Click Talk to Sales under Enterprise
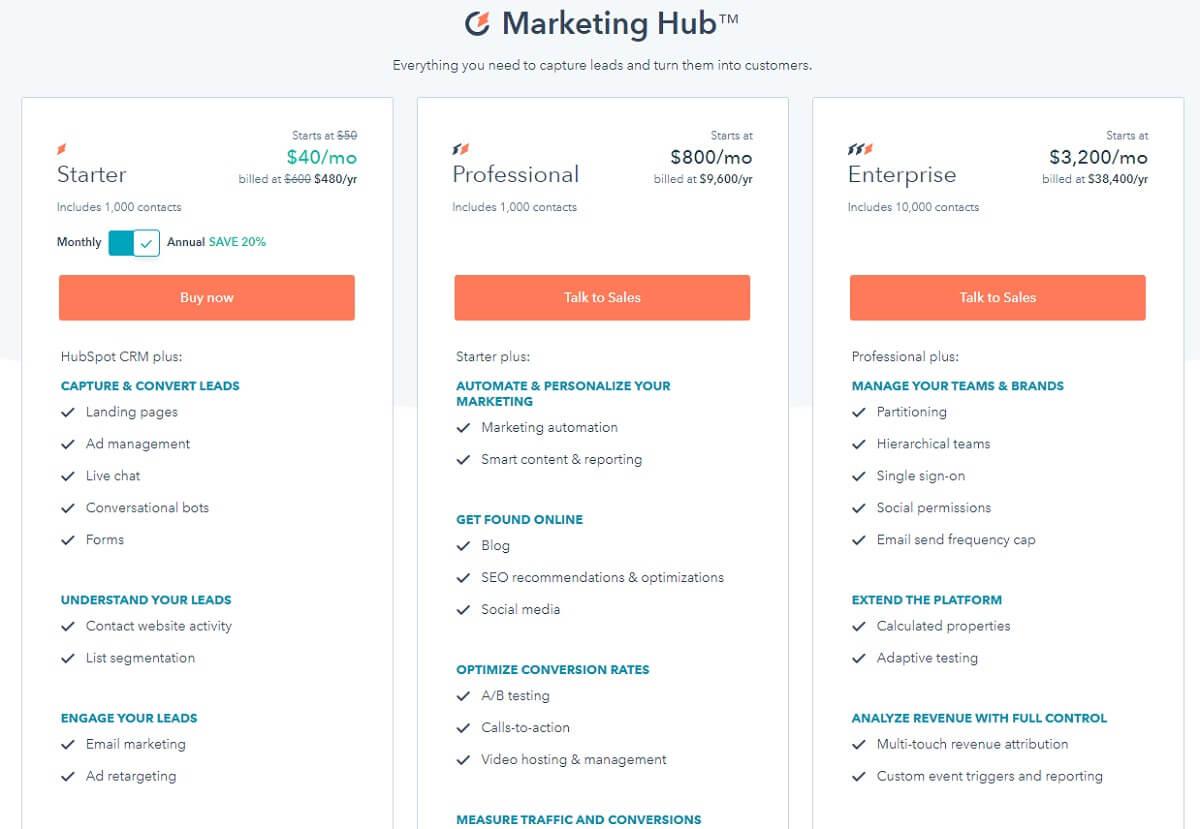 [x=998, y=298]
